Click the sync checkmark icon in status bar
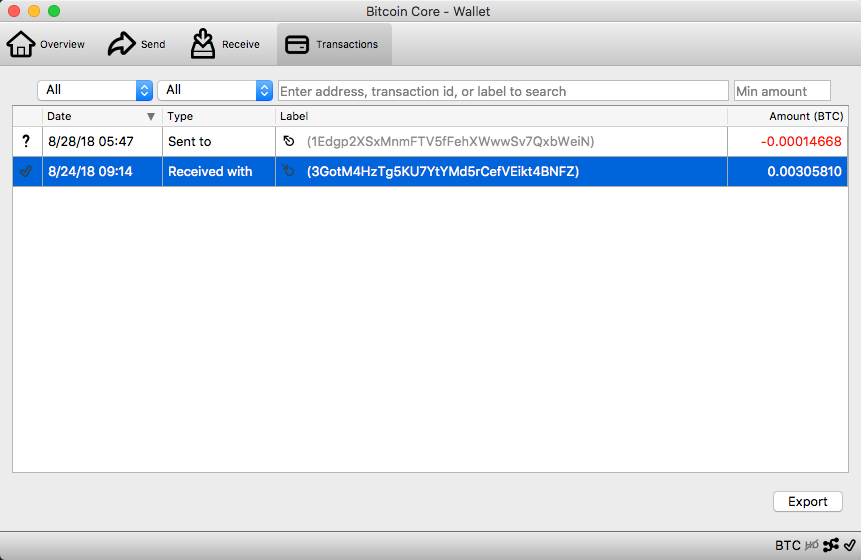 849,545
